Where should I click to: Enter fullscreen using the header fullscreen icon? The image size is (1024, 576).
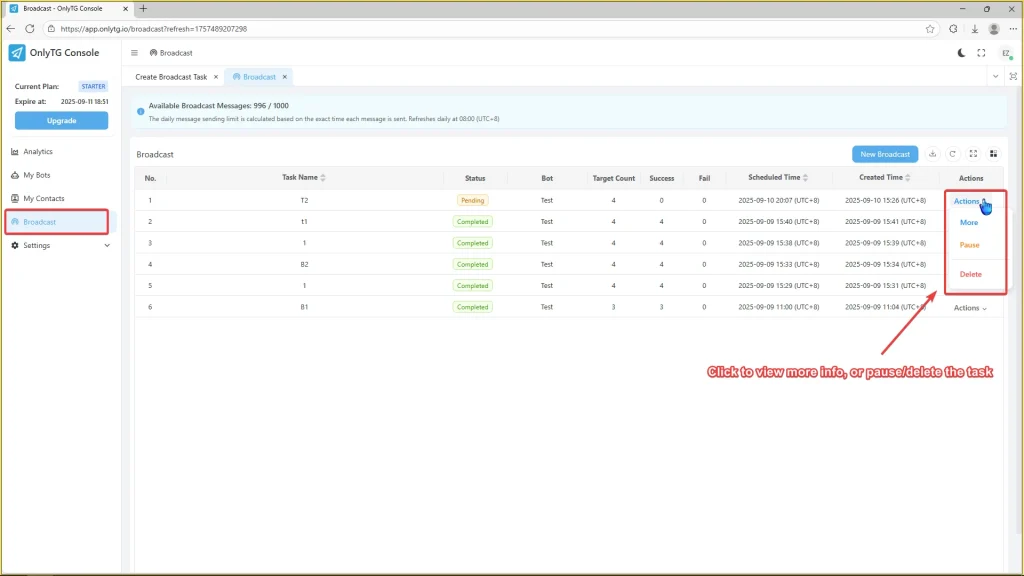pos(982,53)
